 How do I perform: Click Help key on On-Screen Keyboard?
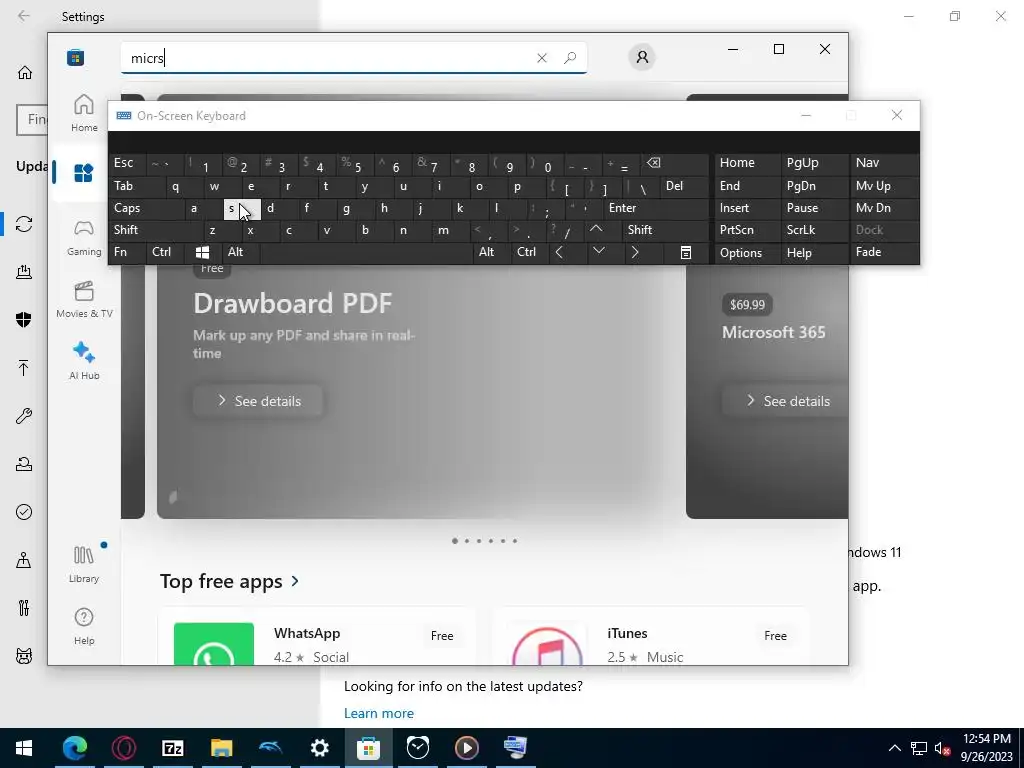coord(814,252)
